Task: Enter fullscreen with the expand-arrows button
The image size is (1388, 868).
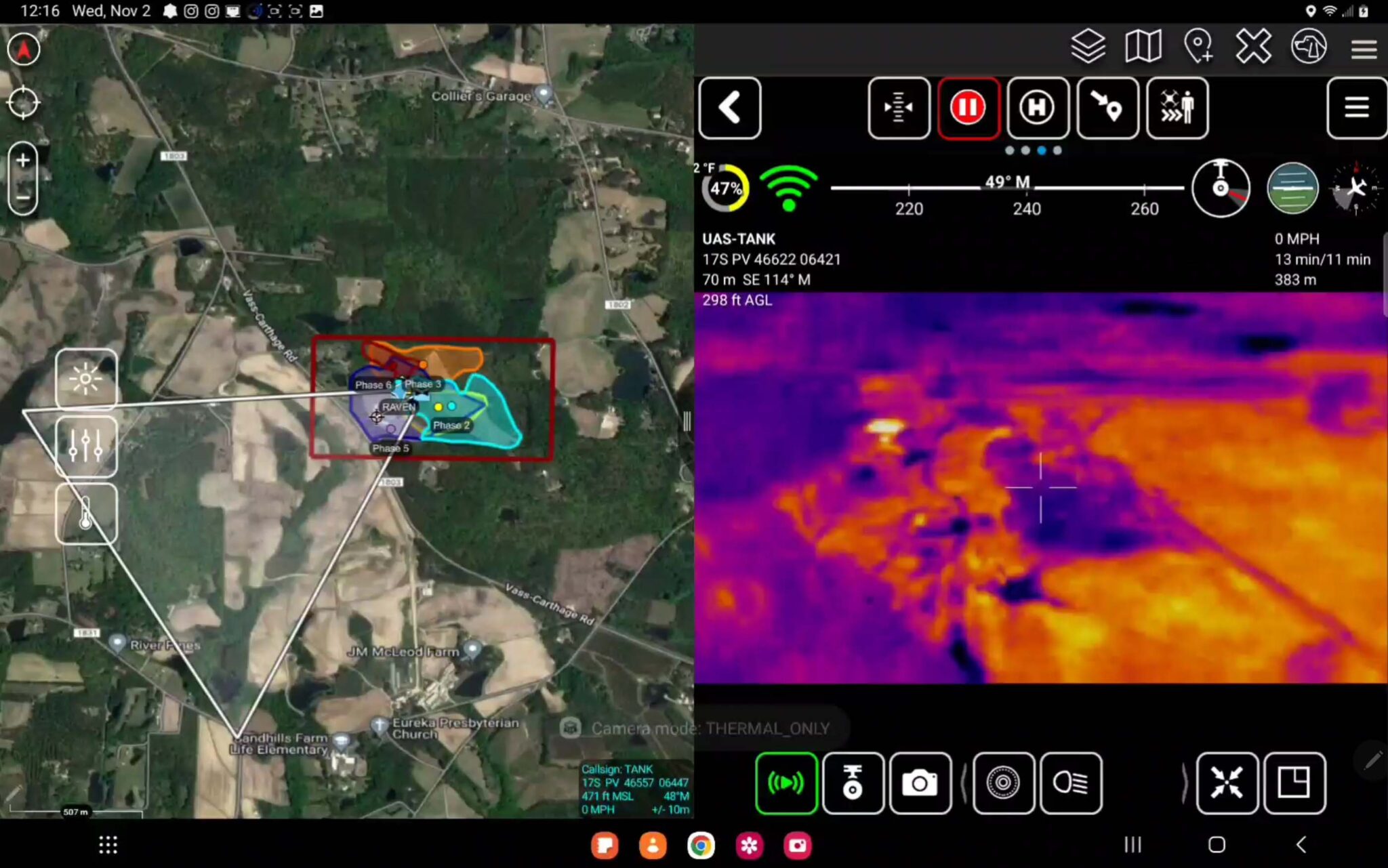Action: (x=1227, y=784)
